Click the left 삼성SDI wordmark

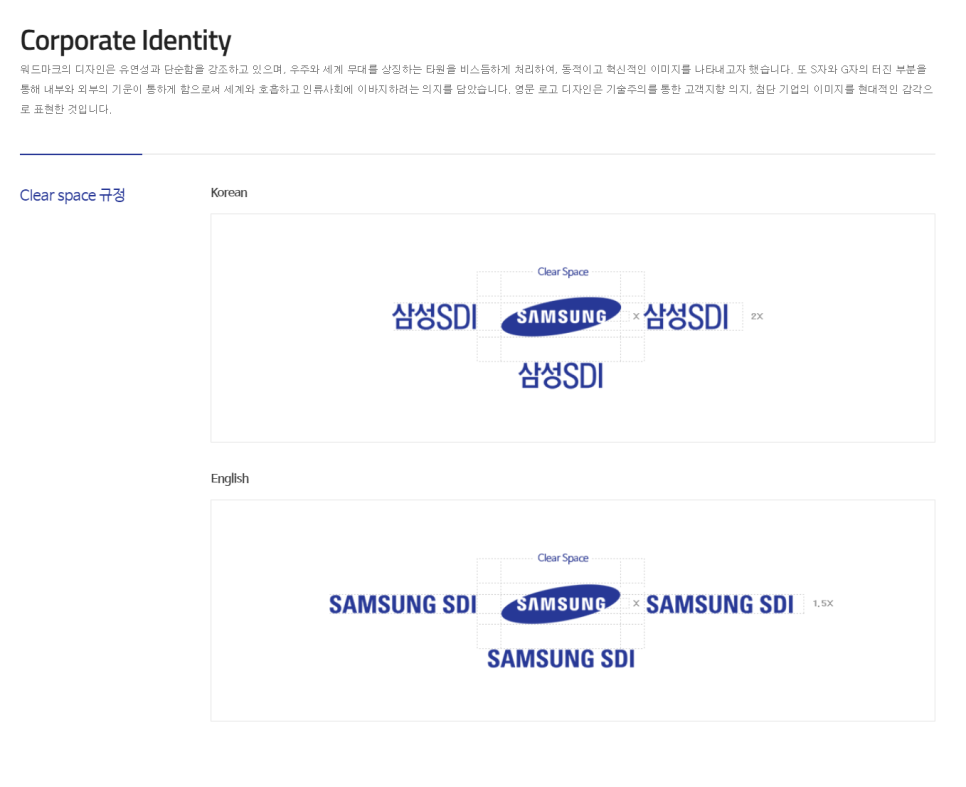point(434,317)
